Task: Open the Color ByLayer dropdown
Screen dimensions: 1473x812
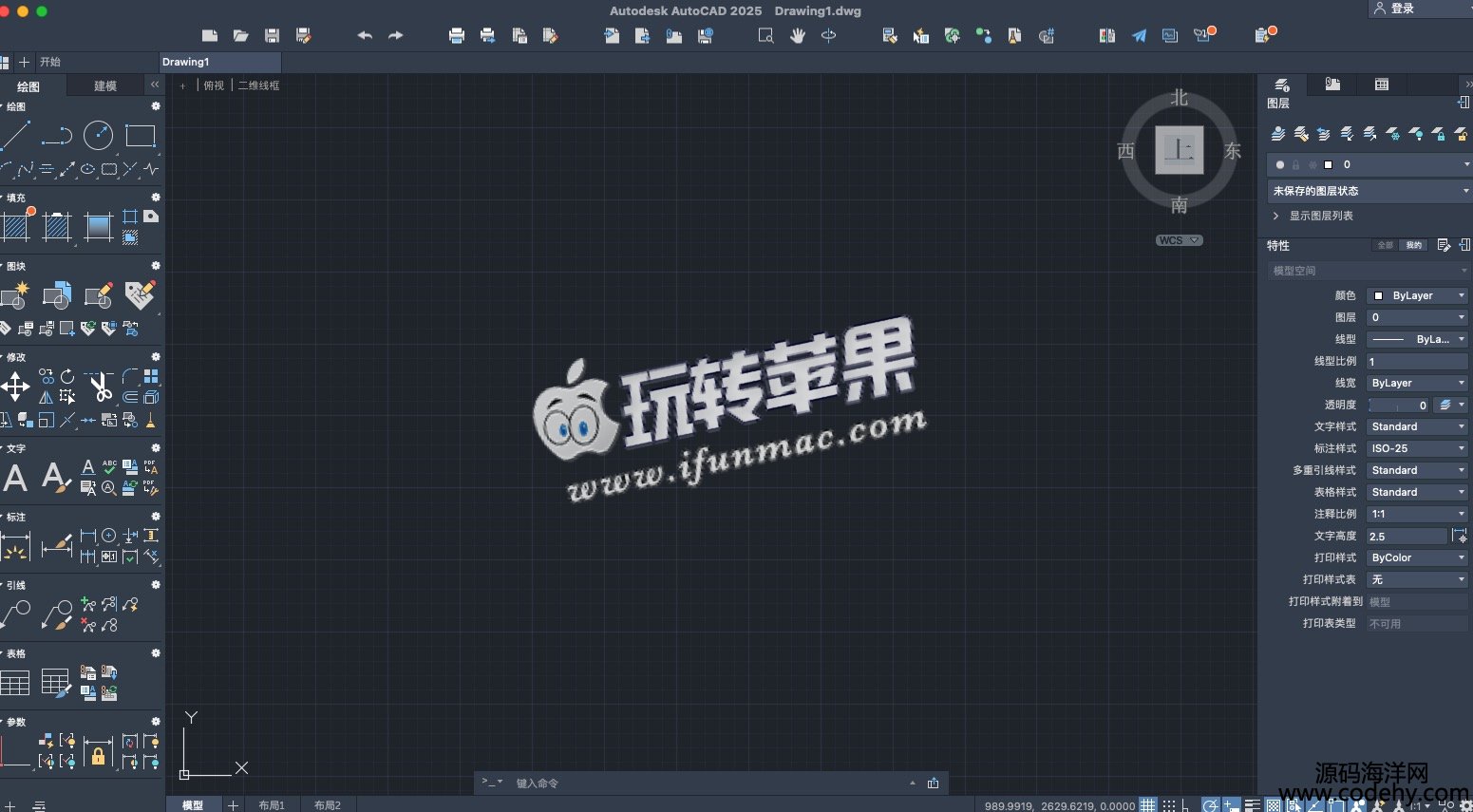Action: 1417,295
